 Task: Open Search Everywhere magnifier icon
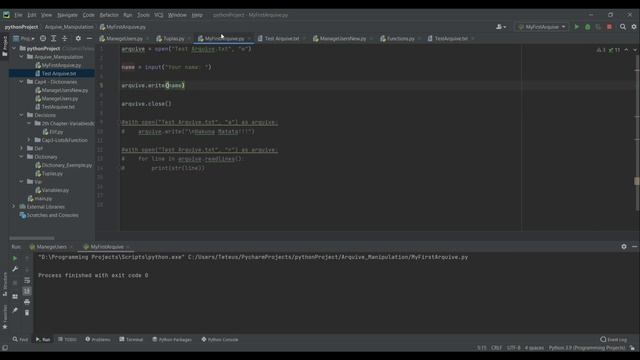click(x=623, y=27)
